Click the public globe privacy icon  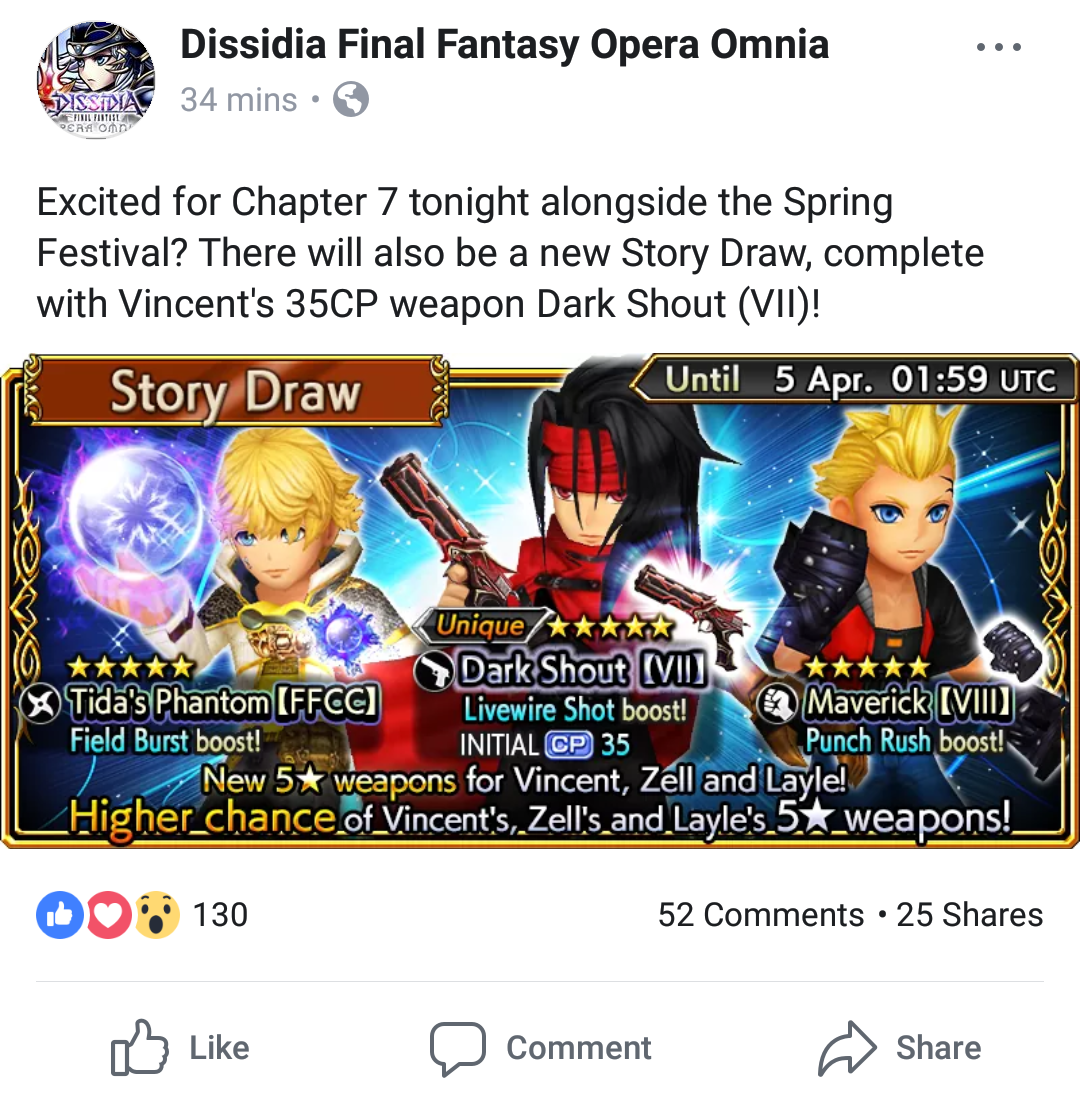point(351,99)
